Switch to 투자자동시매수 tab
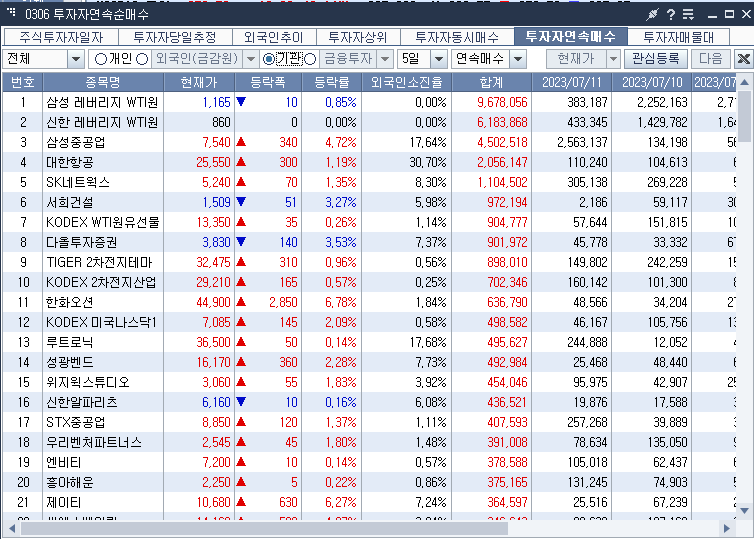 coord(457,37)
